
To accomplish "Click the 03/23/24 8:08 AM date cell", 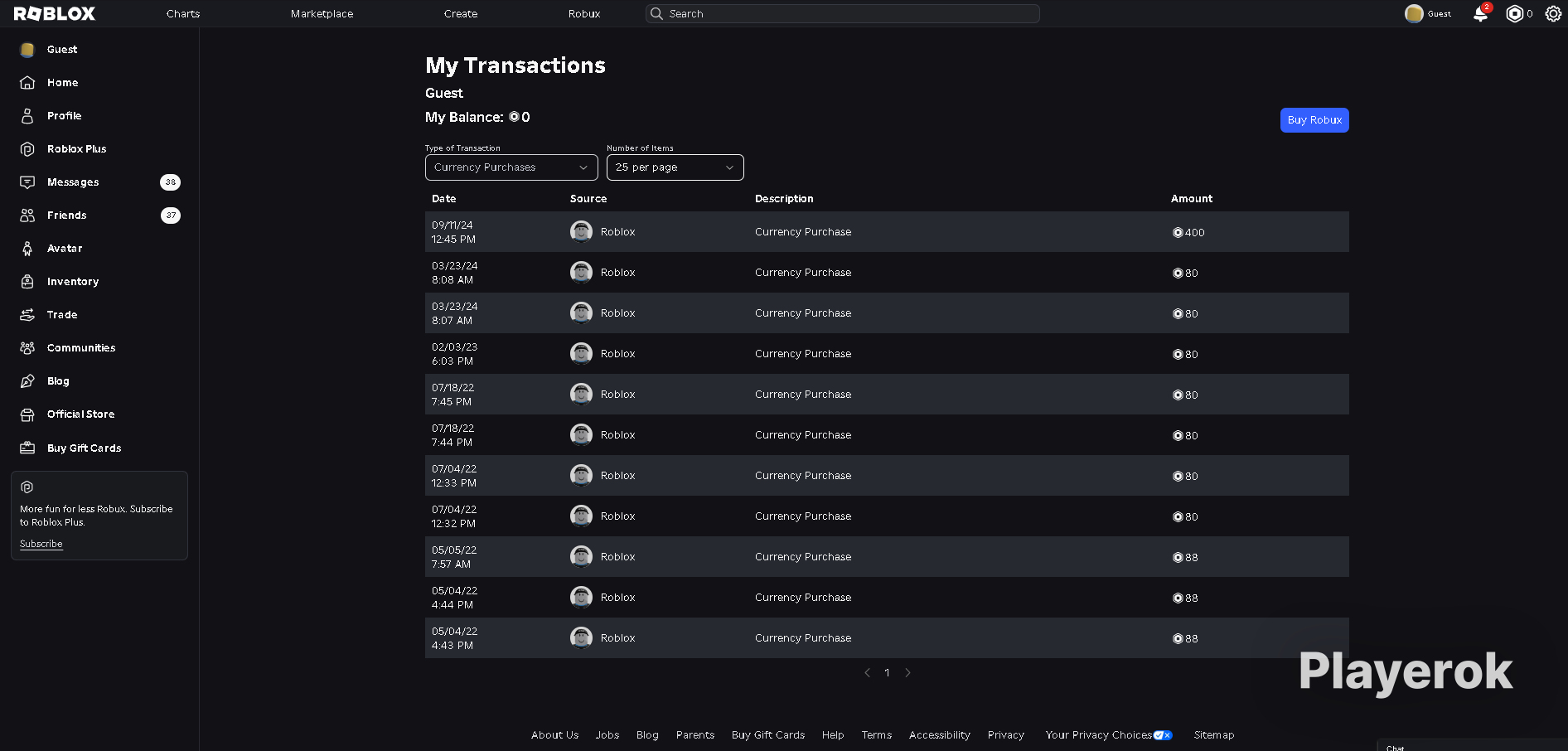I will pos(455,273).
